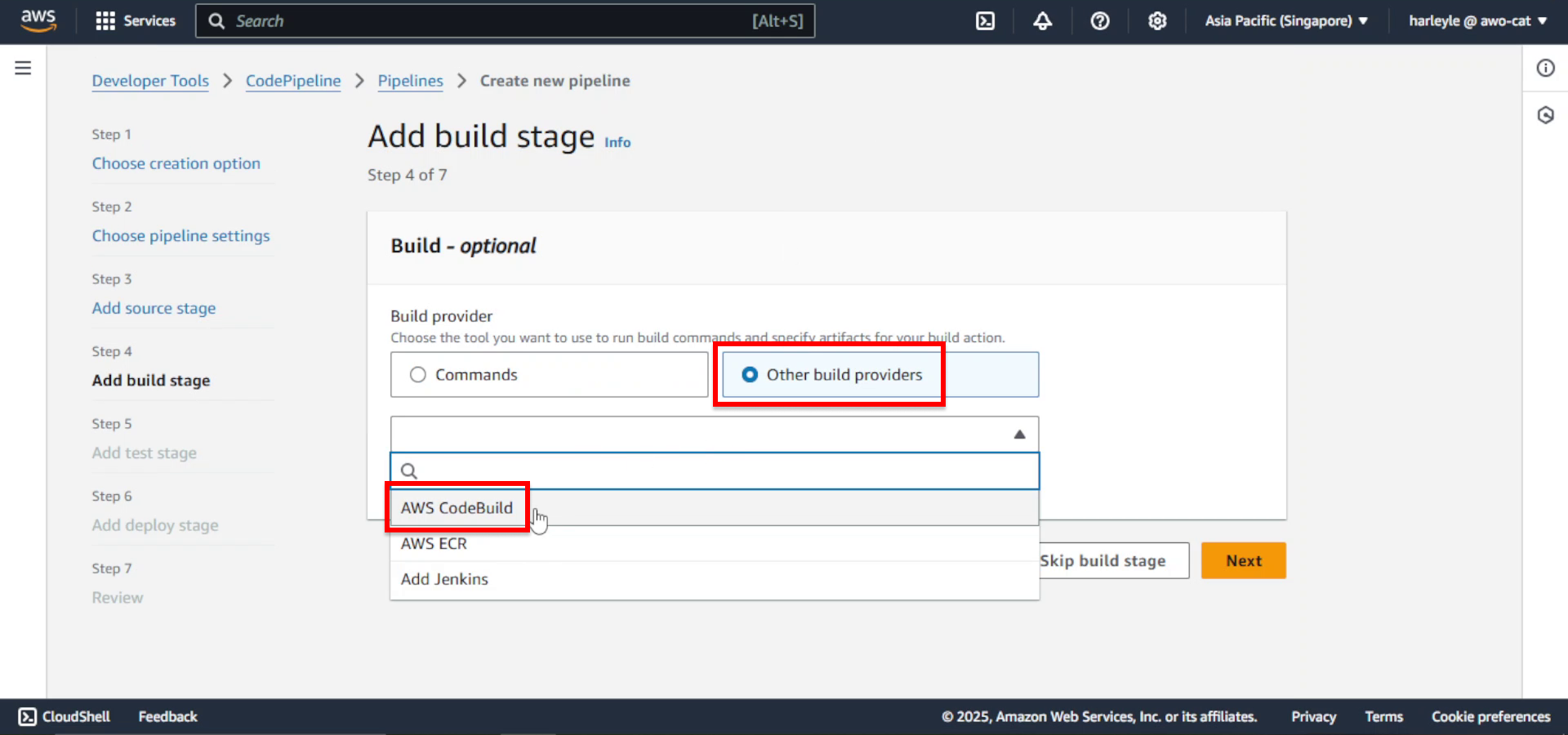
Task: Click the Add build stage step label
Action: 151,381
